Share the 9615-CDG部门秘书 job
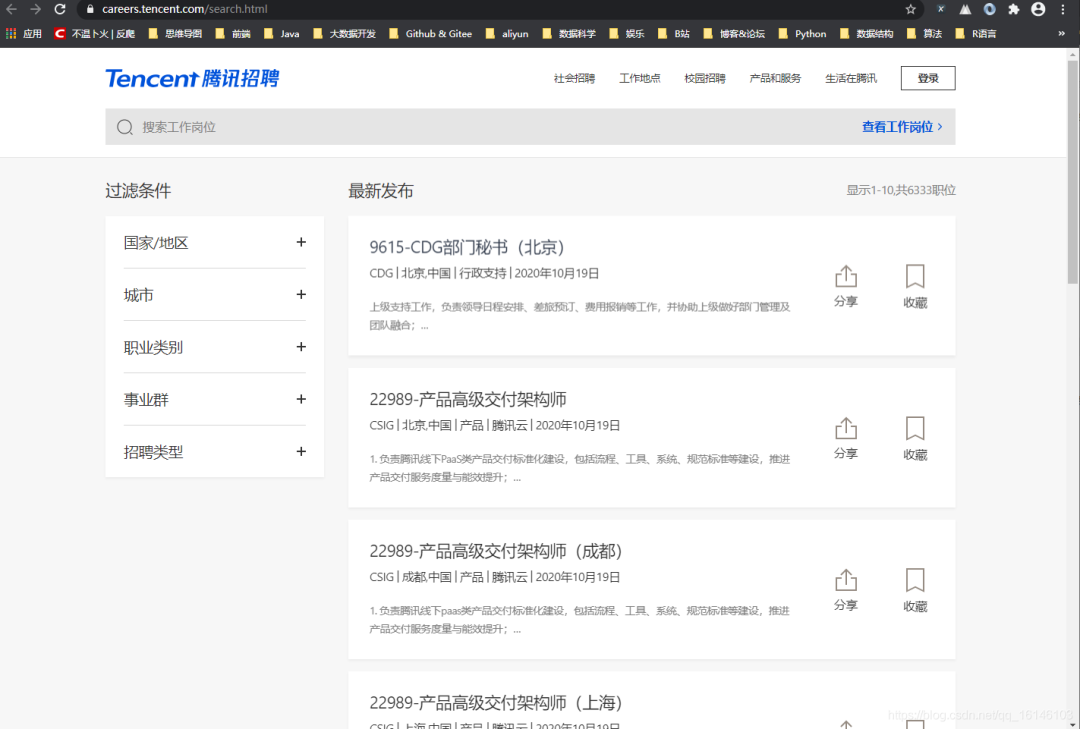This screenshot has width=1080, height=729. point(846,286)
